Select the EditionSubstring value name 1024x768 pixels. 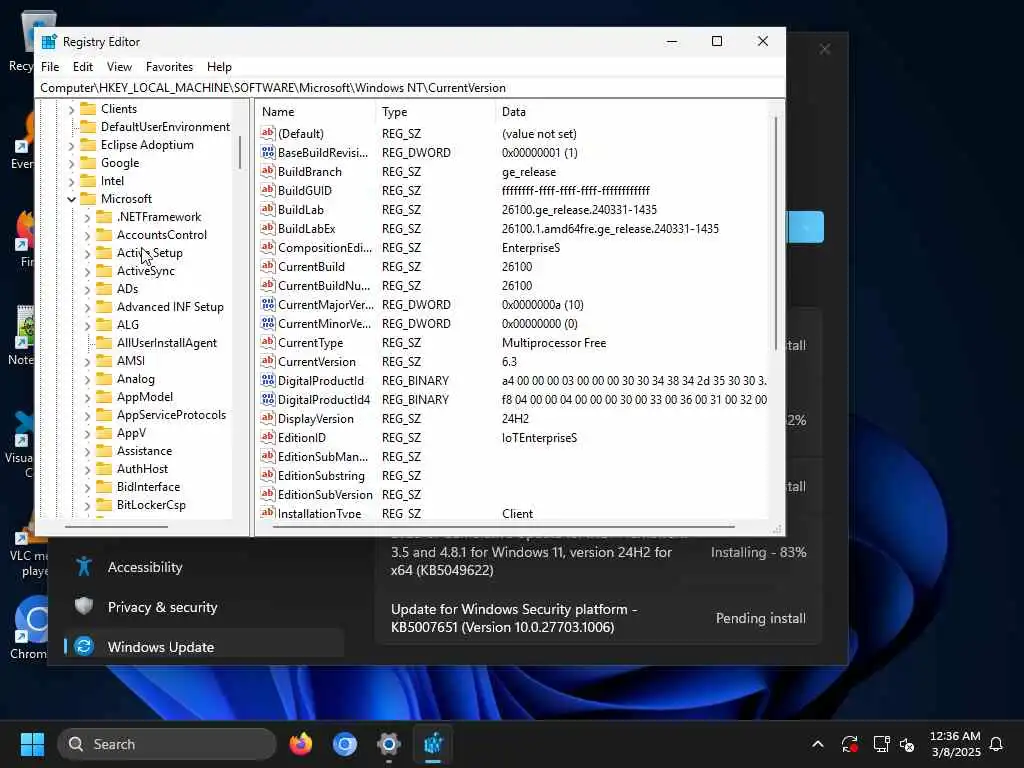[321, 475]
